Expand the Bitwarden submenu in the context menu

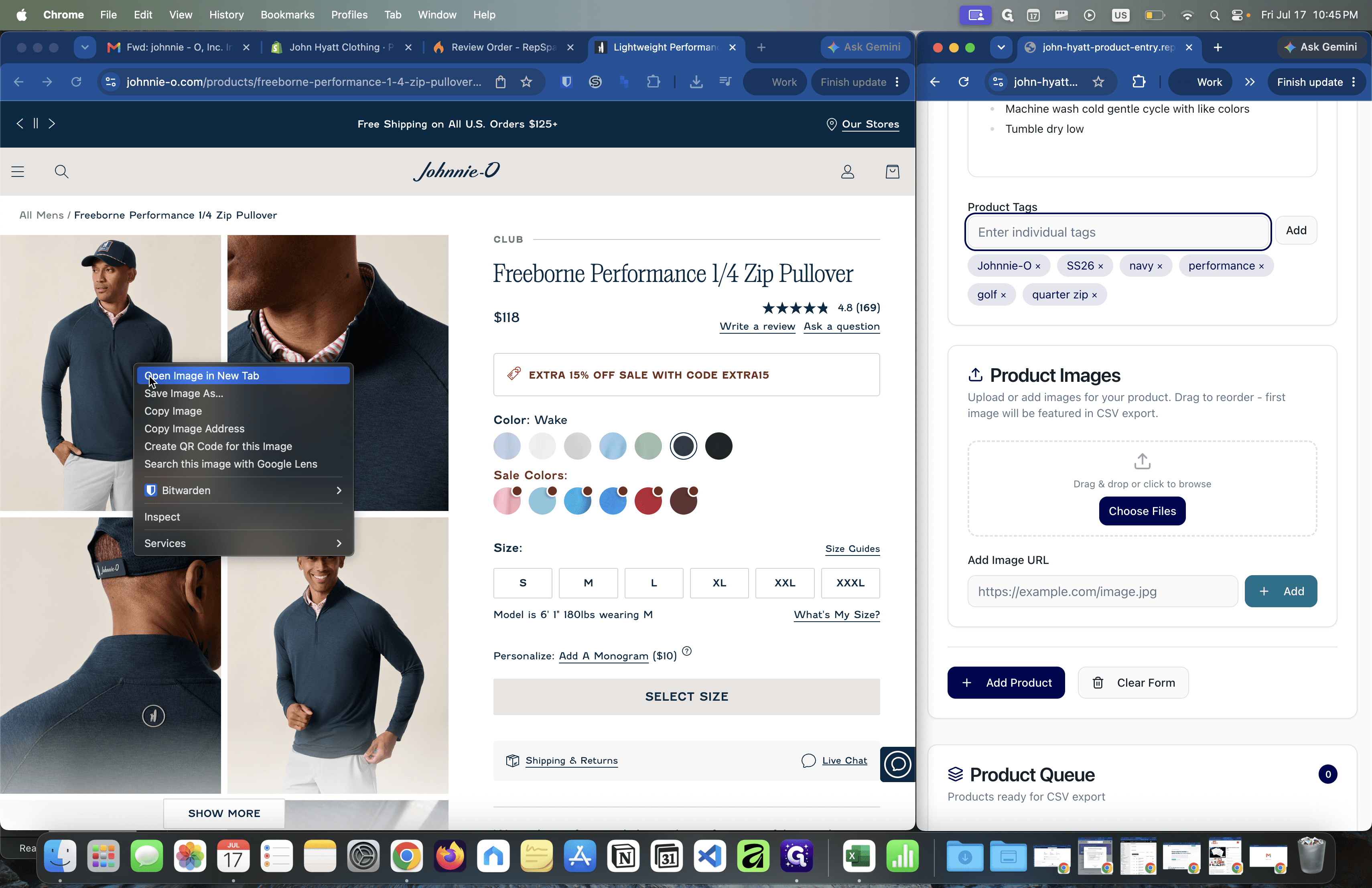click(x=243, y=491)
